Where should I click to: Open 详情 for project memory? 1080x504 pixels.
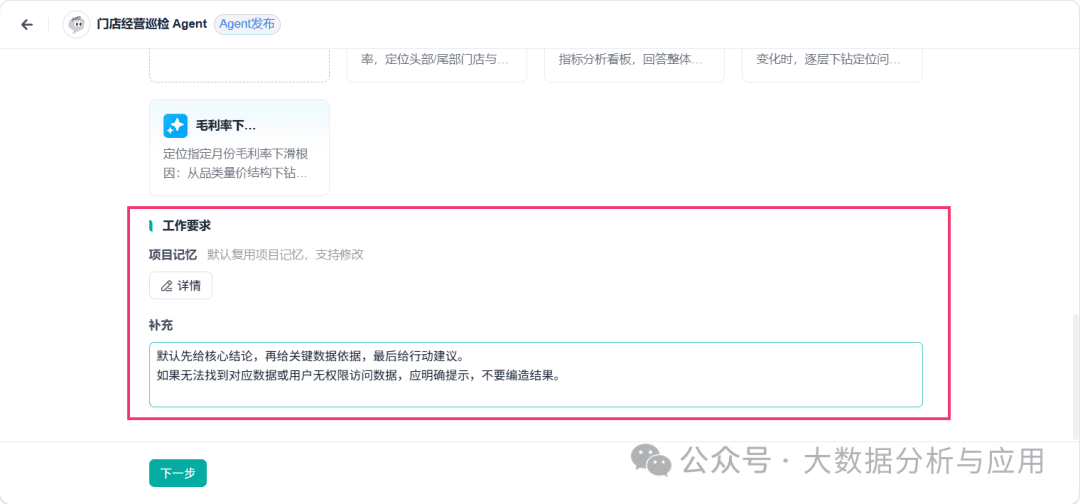[x=180, y=286]
